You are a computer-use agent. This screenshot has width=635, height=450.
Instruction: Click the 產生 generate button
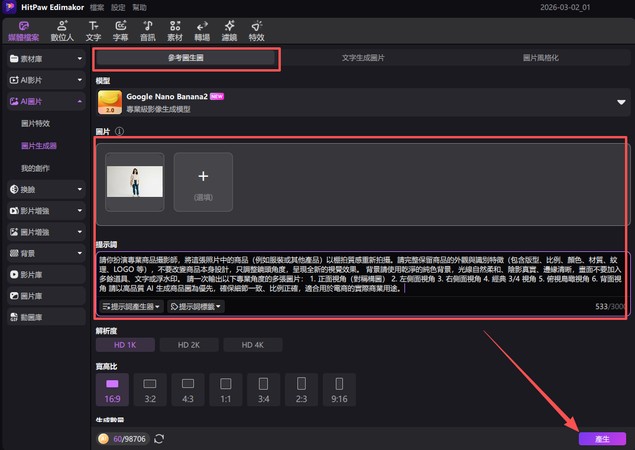tap(602, 439)
